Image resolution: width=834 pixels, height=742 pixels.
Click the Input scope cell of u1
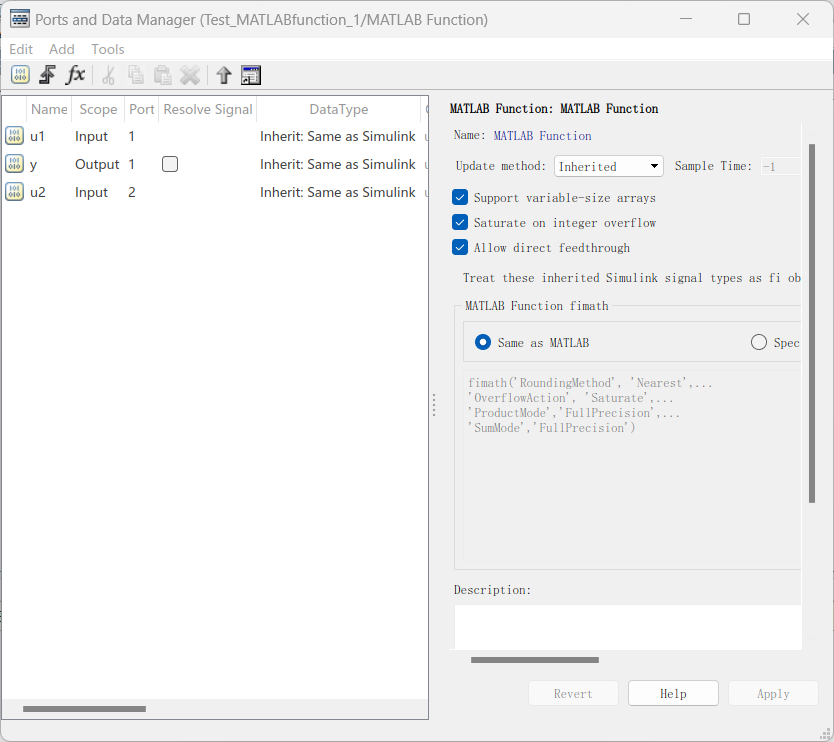(x=91, y=136)
